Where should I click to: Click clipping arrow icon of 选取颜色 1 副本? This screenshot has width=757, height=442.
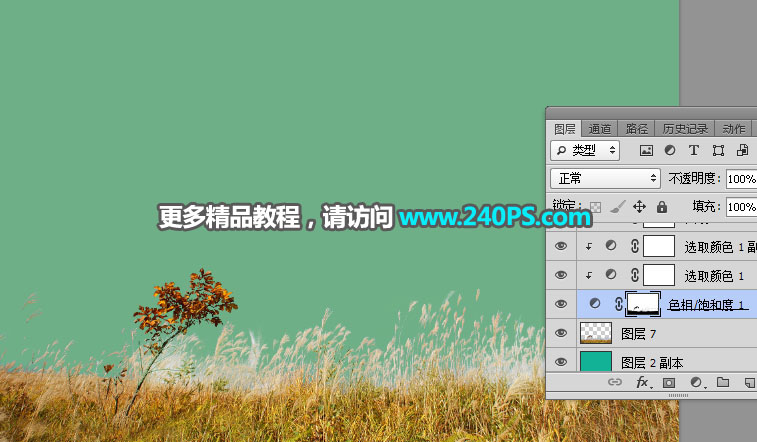[x=589, y=246]
